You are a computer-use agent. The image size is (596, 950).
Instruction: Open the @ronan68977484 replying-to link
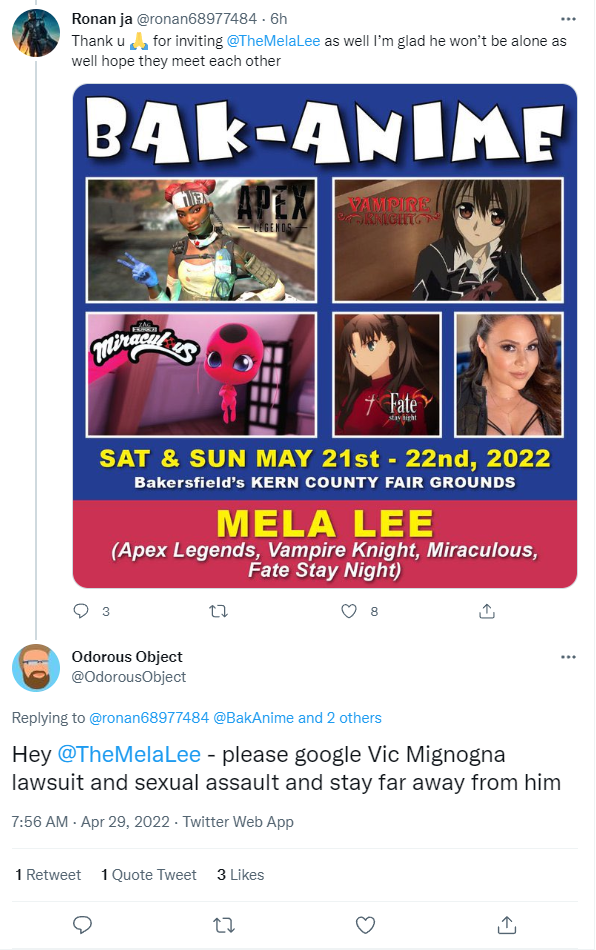(x=149, y=718)
